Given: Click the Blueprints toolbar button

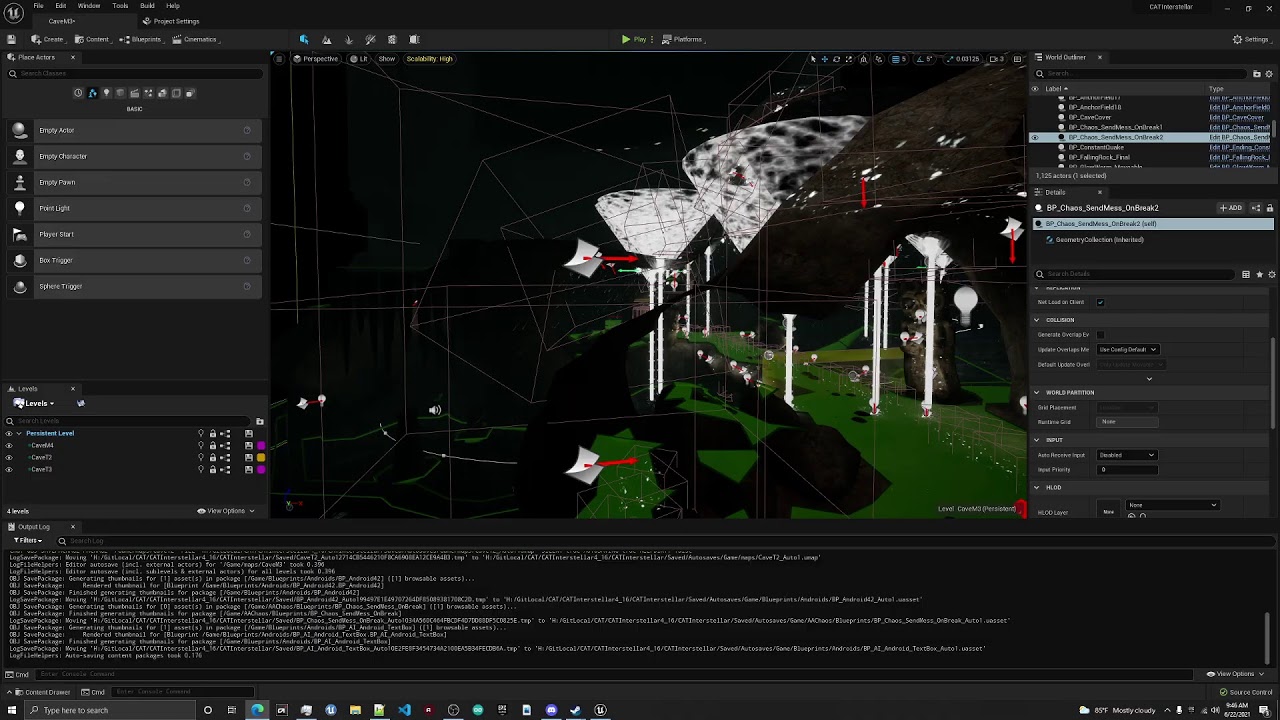Looking at the screenshot, I should [140, 39].
